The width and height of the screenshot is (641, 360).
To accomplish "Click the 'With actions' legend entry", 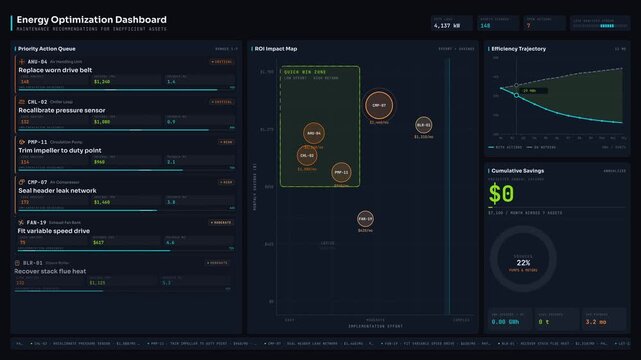I will (x=505, y=147).
